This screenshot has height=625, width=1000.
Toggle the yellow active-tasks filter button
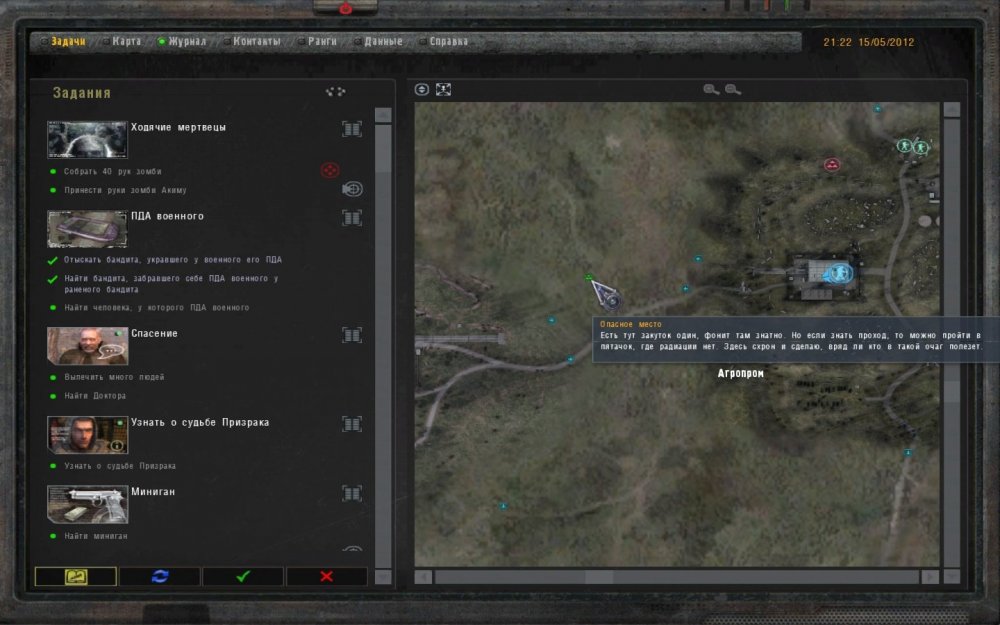[76, 577]
